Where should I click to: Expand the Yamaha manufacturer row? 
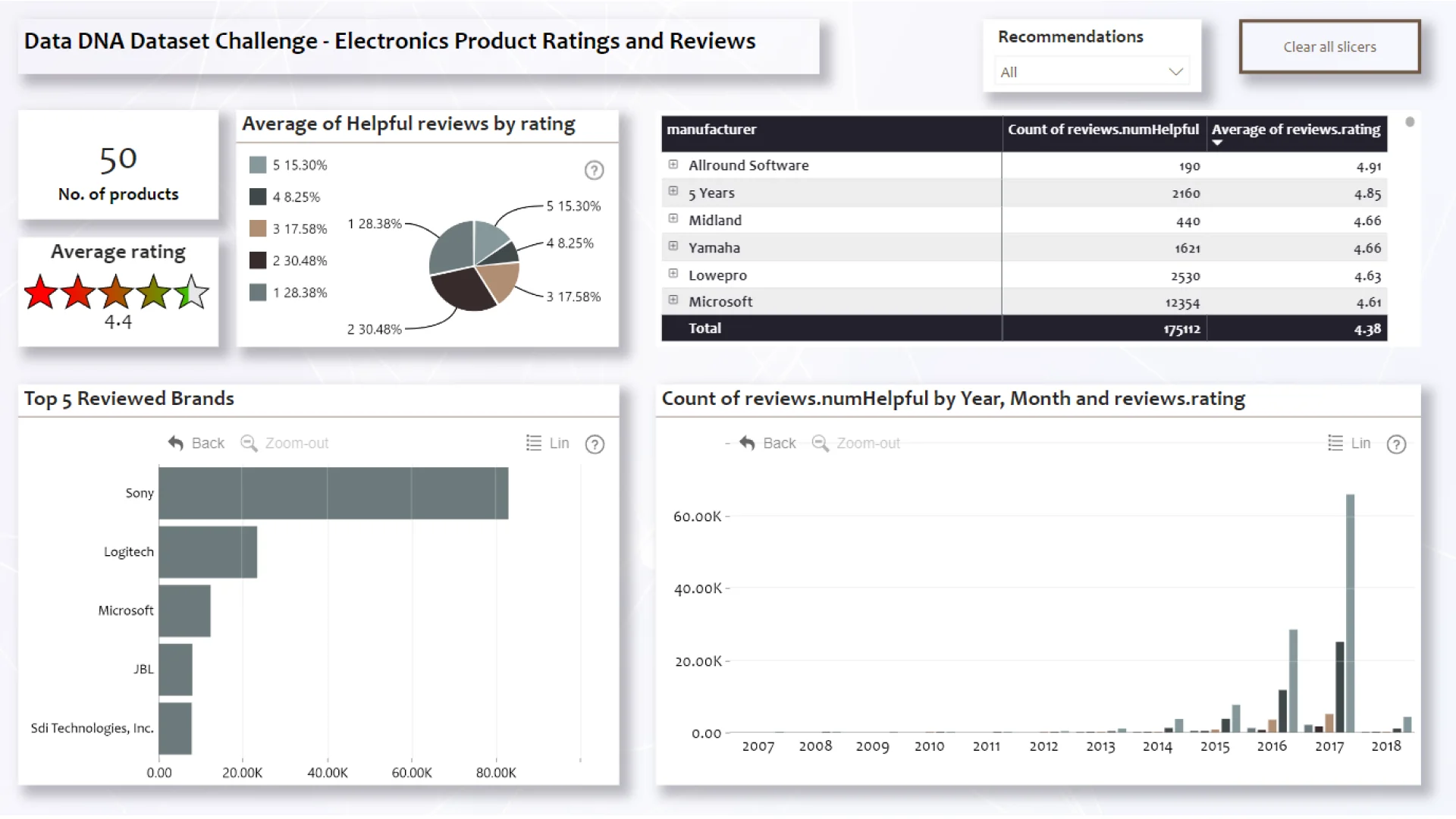(x=673, y=246)
